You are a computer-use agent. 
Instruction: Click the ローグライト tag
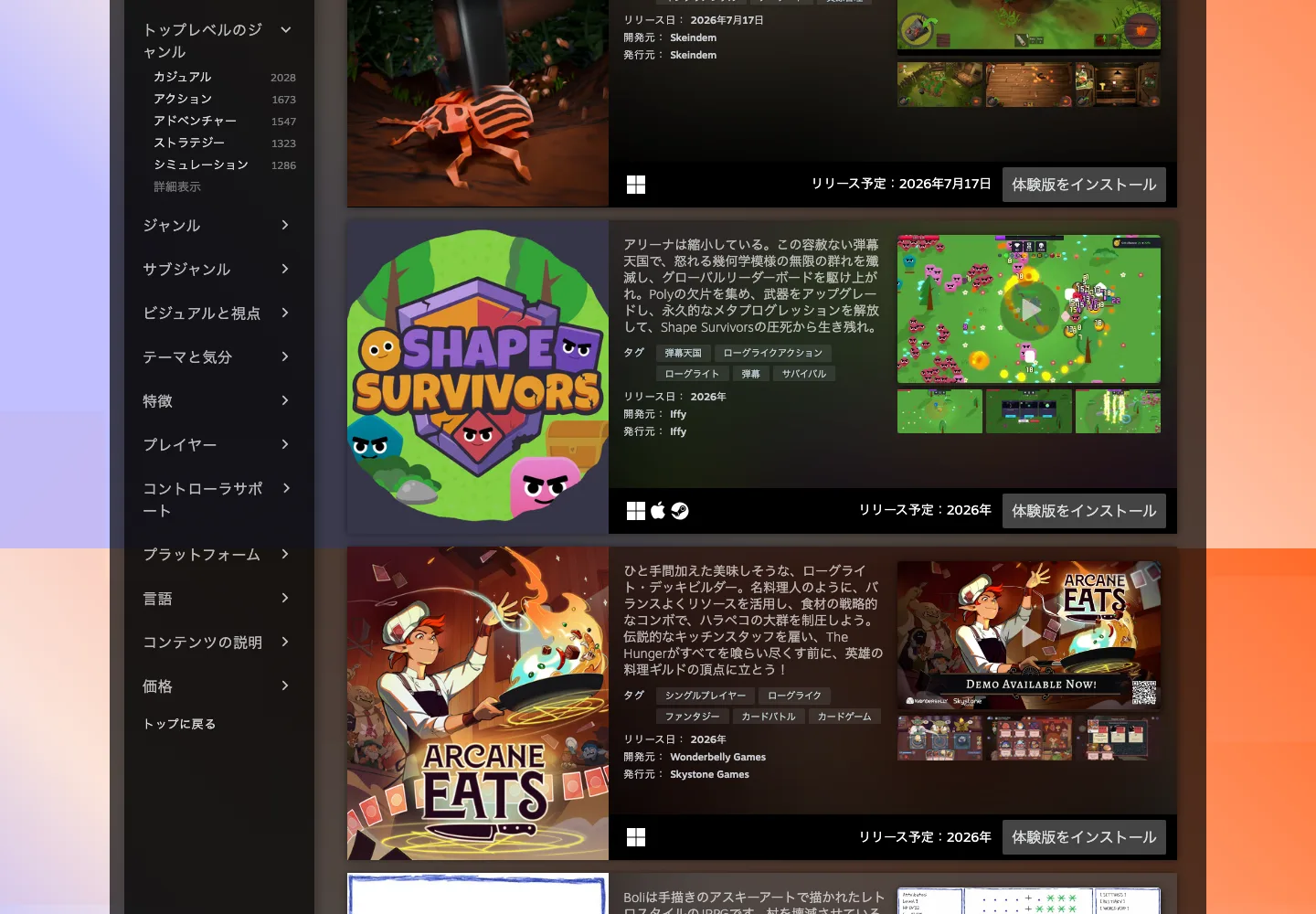[x=692, y=374]
